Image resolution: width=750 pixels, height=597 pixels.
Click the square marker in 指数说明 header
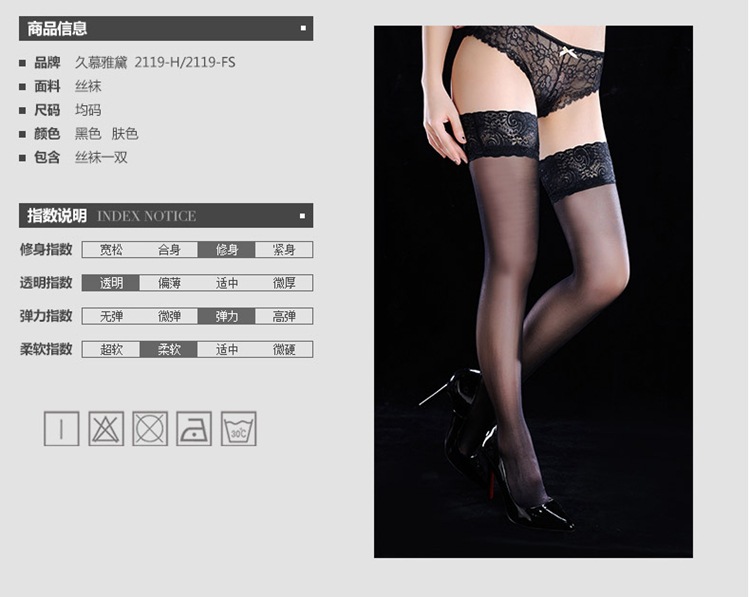click(303, 216)
